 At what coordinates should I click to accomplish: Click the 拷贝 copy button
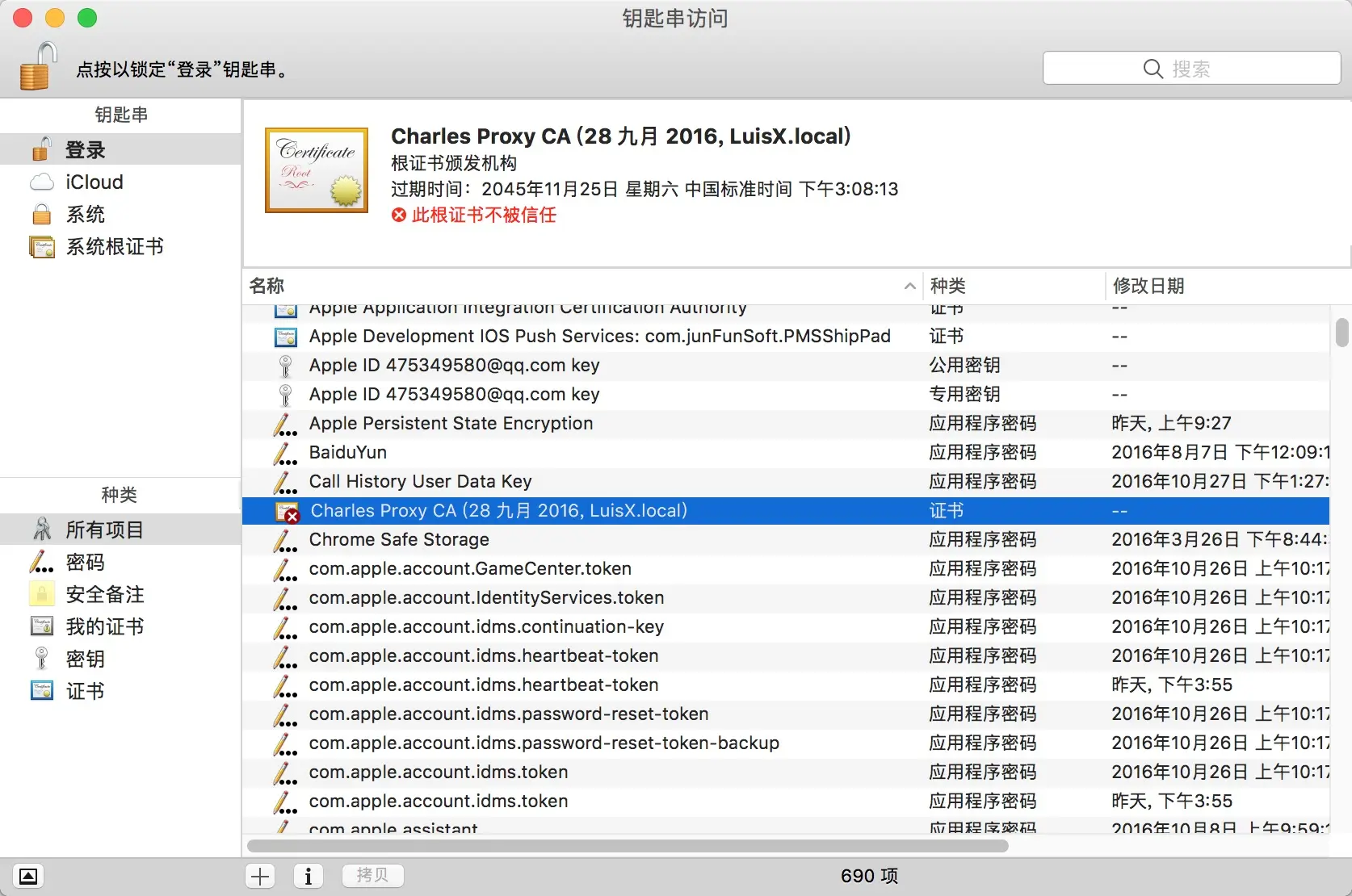(372, 876)
